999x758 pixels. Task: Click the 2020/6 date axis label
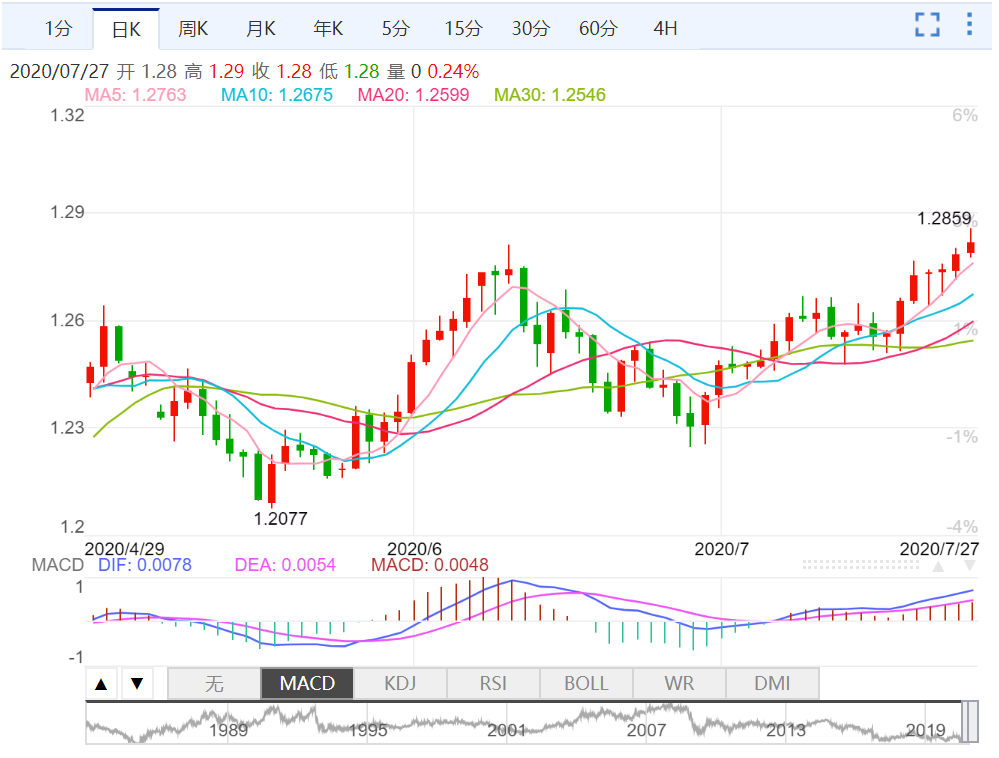[x=415, y=549]
